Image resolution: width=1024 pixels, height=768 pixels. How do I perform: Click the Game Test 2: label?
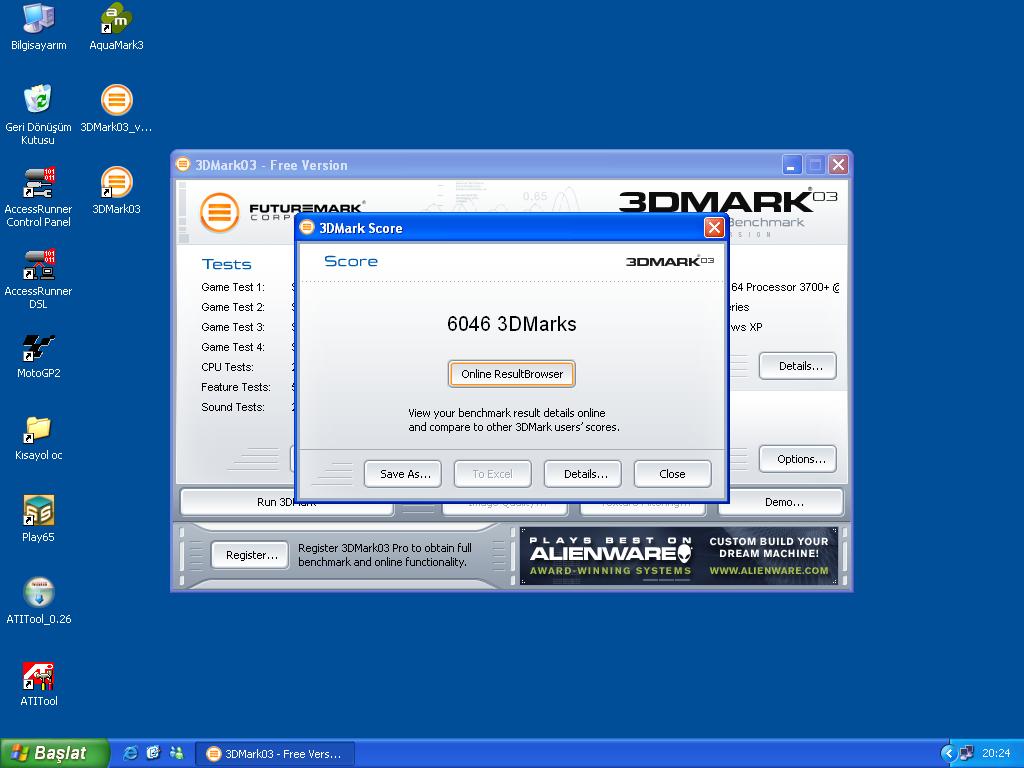click(233, 307)
